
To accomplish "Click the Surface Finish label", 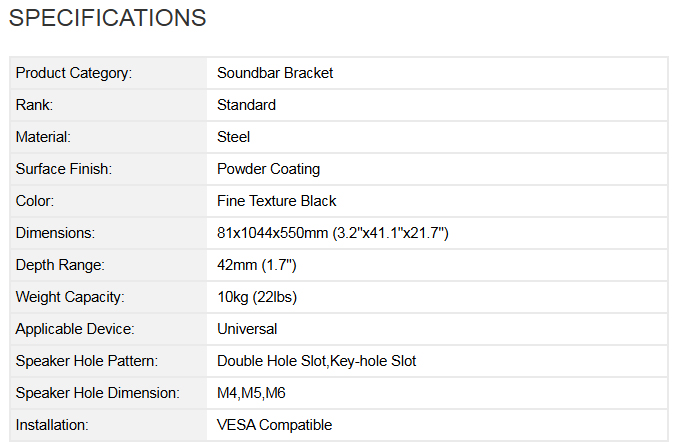I will click(x=64, y=169).
